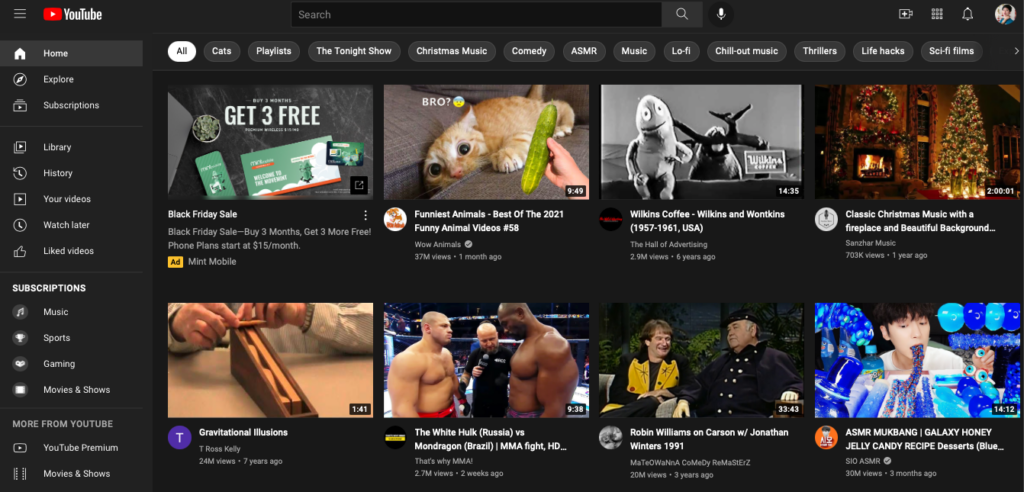Select the Lo-fi filter chip
Image resolution: width=1024 pixels, height=492 pixels.
[x=681, y=51]
